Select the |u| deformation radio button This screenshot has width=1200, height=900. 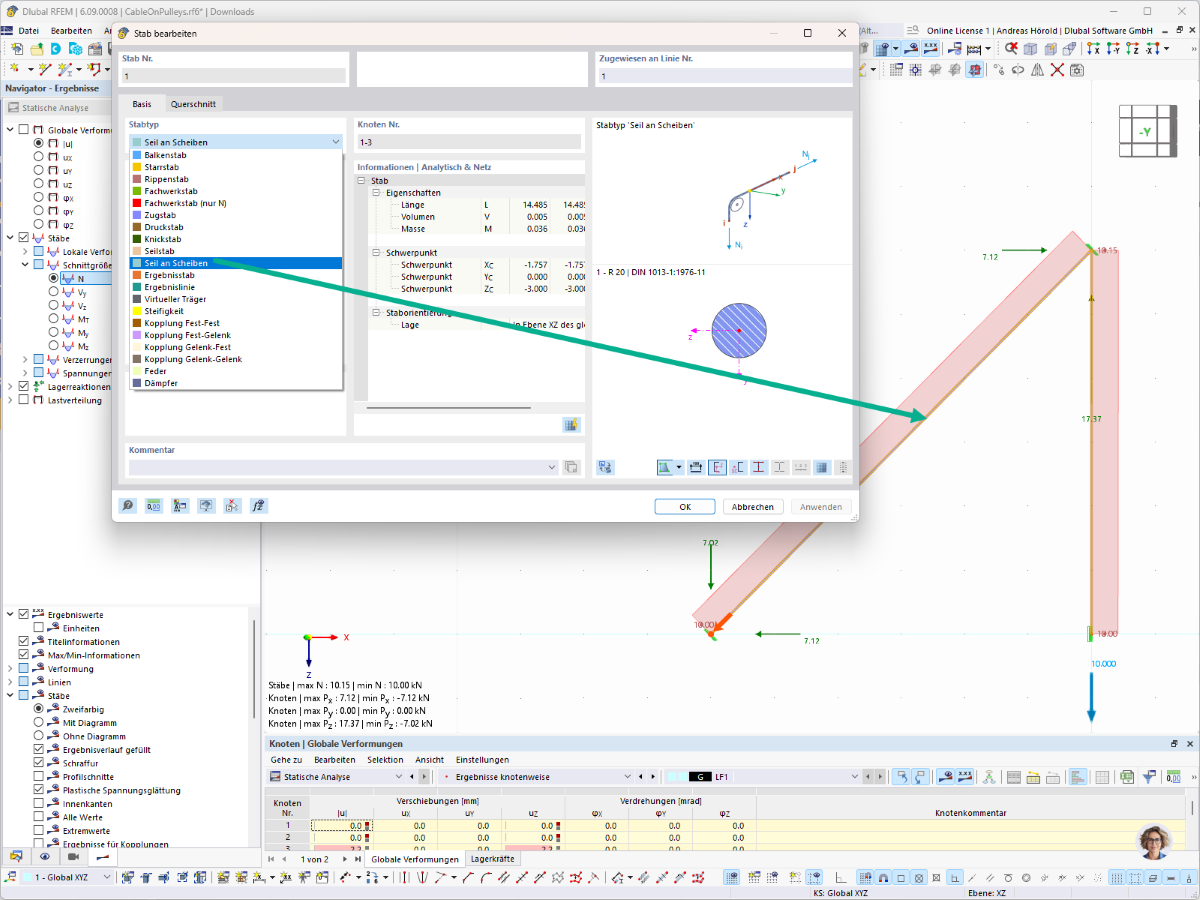39,144
